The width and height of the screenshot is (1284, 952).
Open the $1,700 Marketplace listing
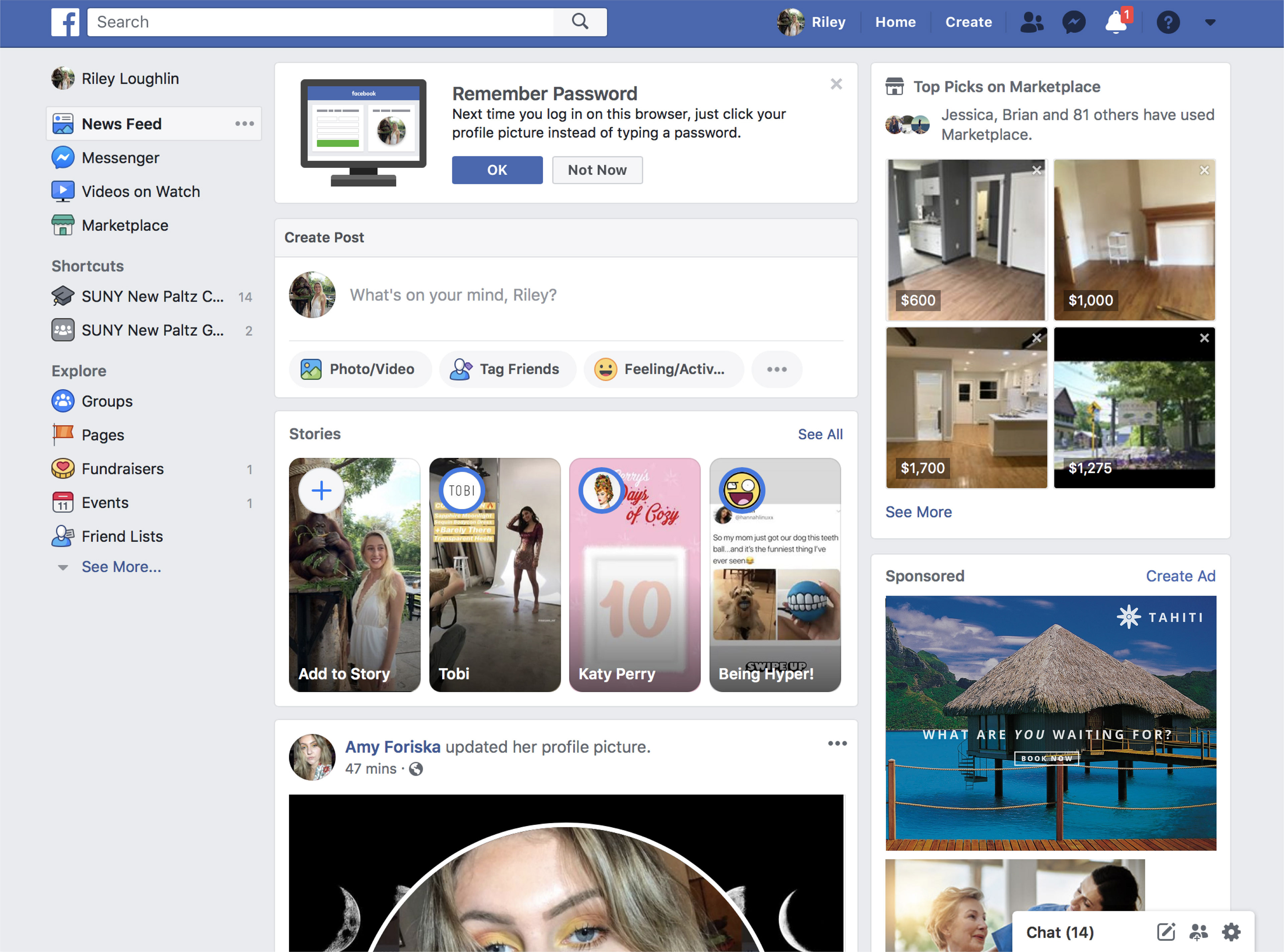966,407
